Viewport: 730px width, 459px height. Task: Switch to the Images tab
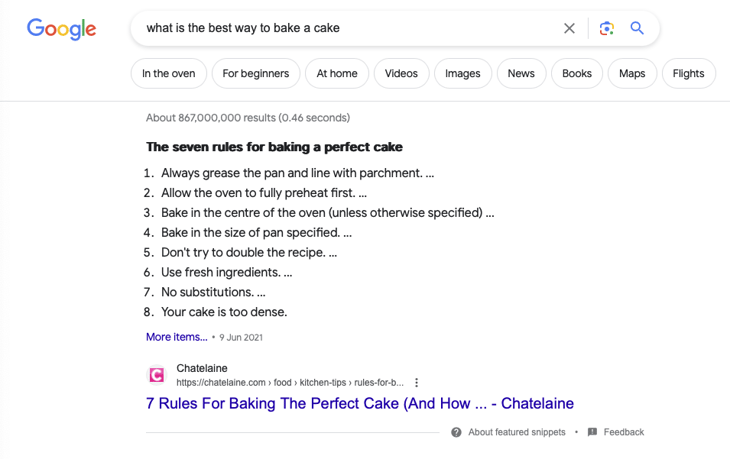coord(463,74)
